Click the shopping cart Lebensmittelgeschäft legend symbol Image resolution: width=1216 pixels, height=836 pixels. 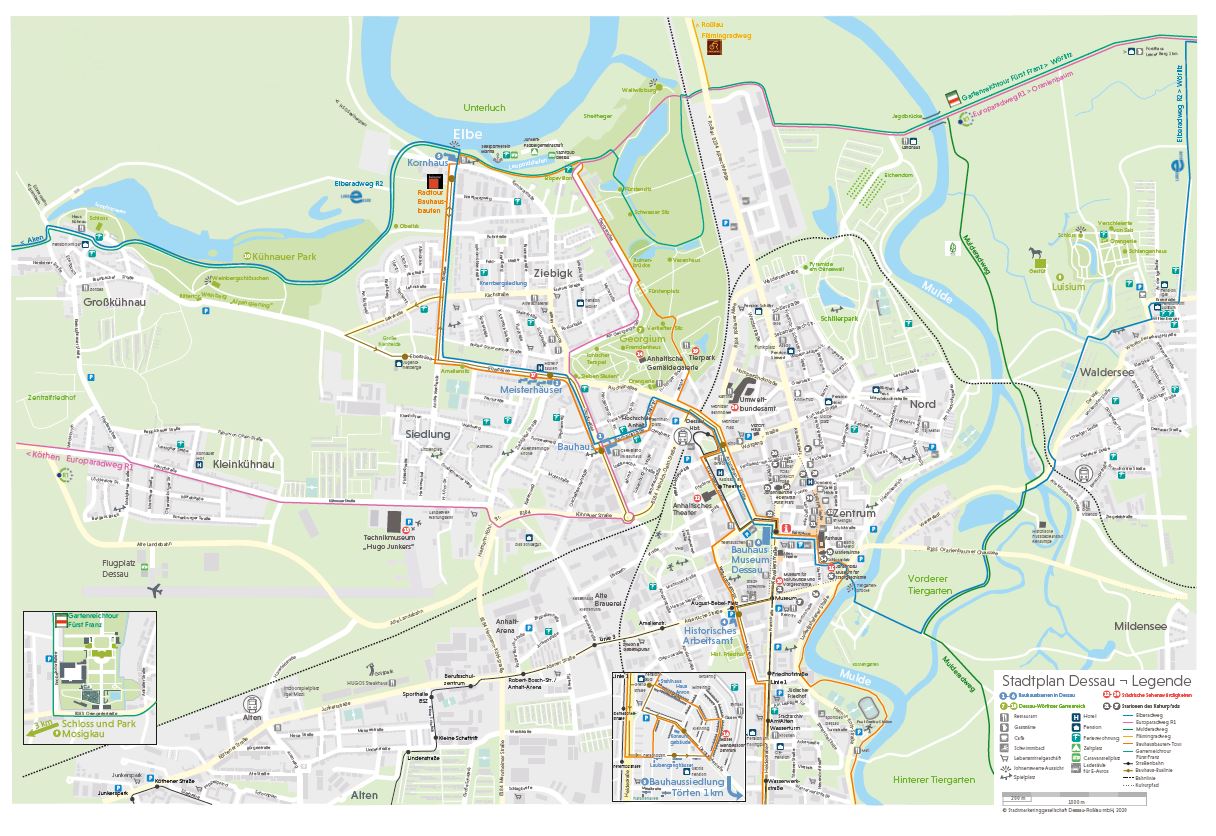click(x=1004, y=758)
